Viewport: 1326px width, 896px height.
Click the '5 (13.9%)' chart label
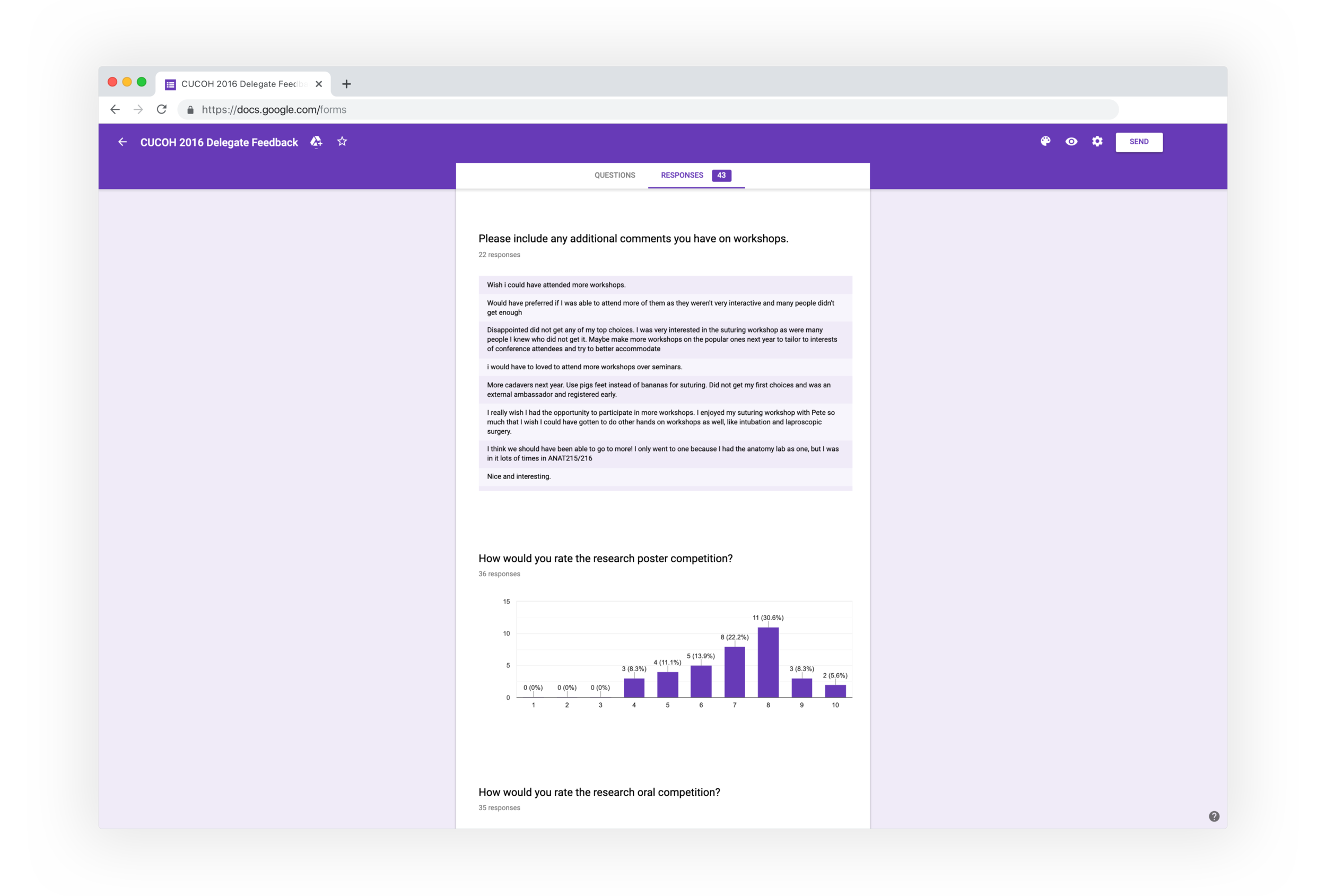pyautogui.click(x=701, y=656)
